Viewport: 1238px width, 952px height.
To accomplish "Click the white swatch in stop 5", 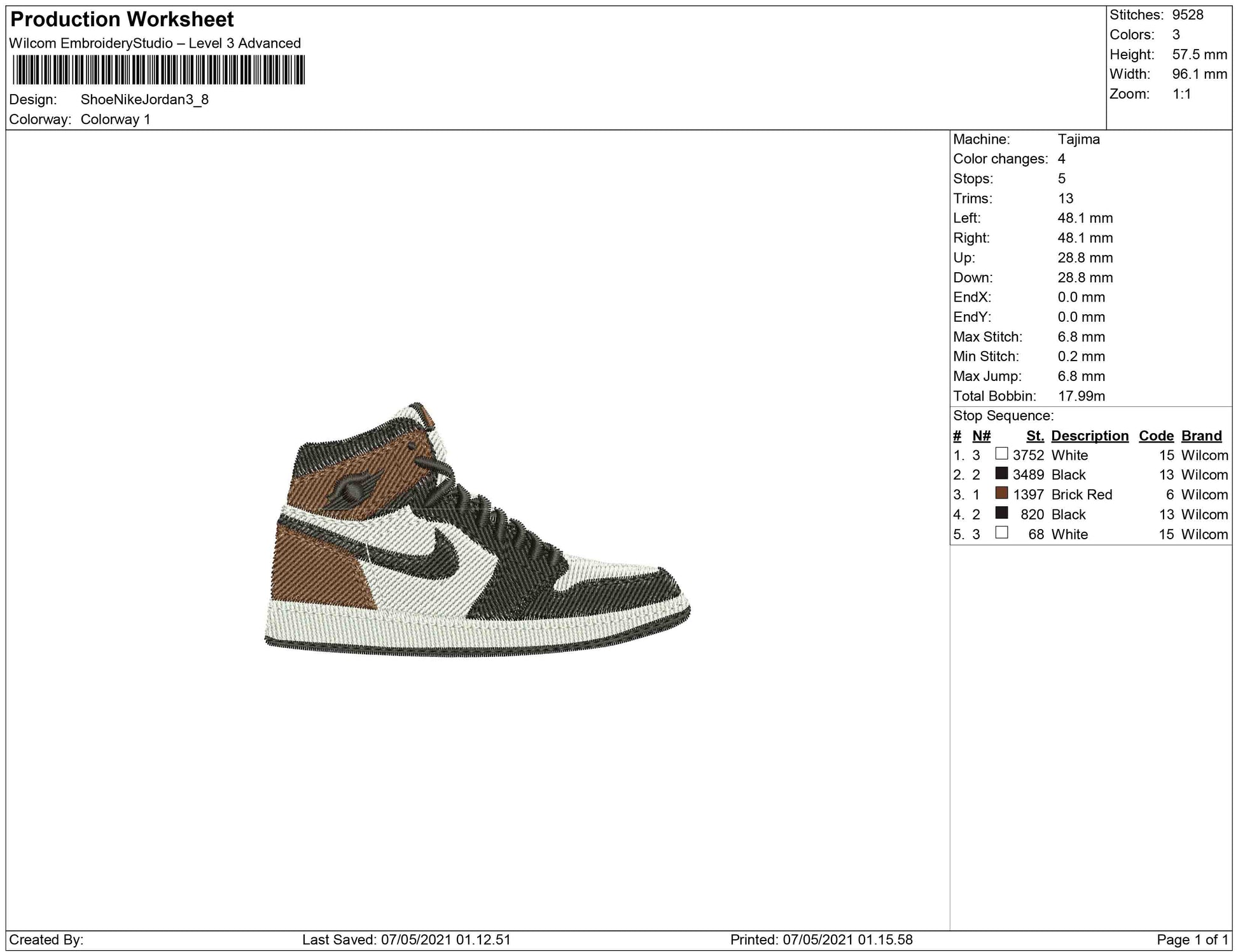I will 1001,533.
